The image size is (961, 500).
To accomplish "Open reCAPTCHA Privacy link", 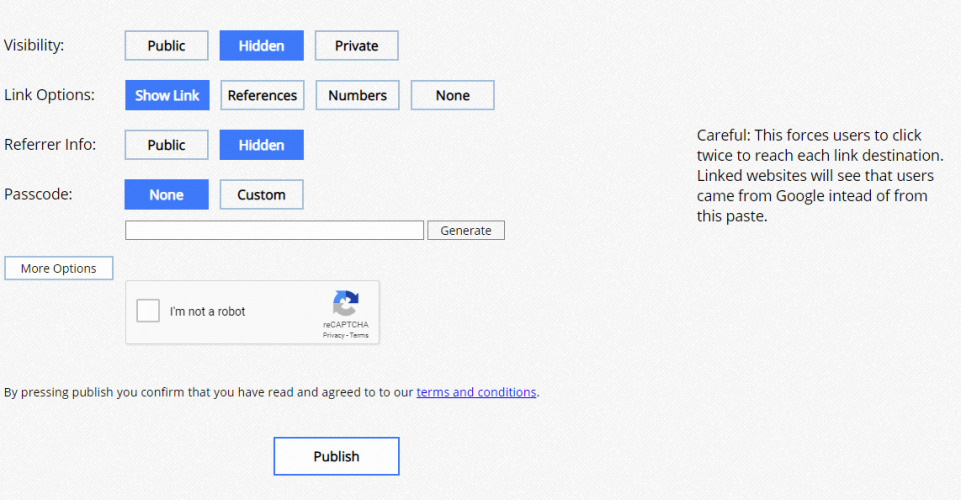I will click(333, 335).
